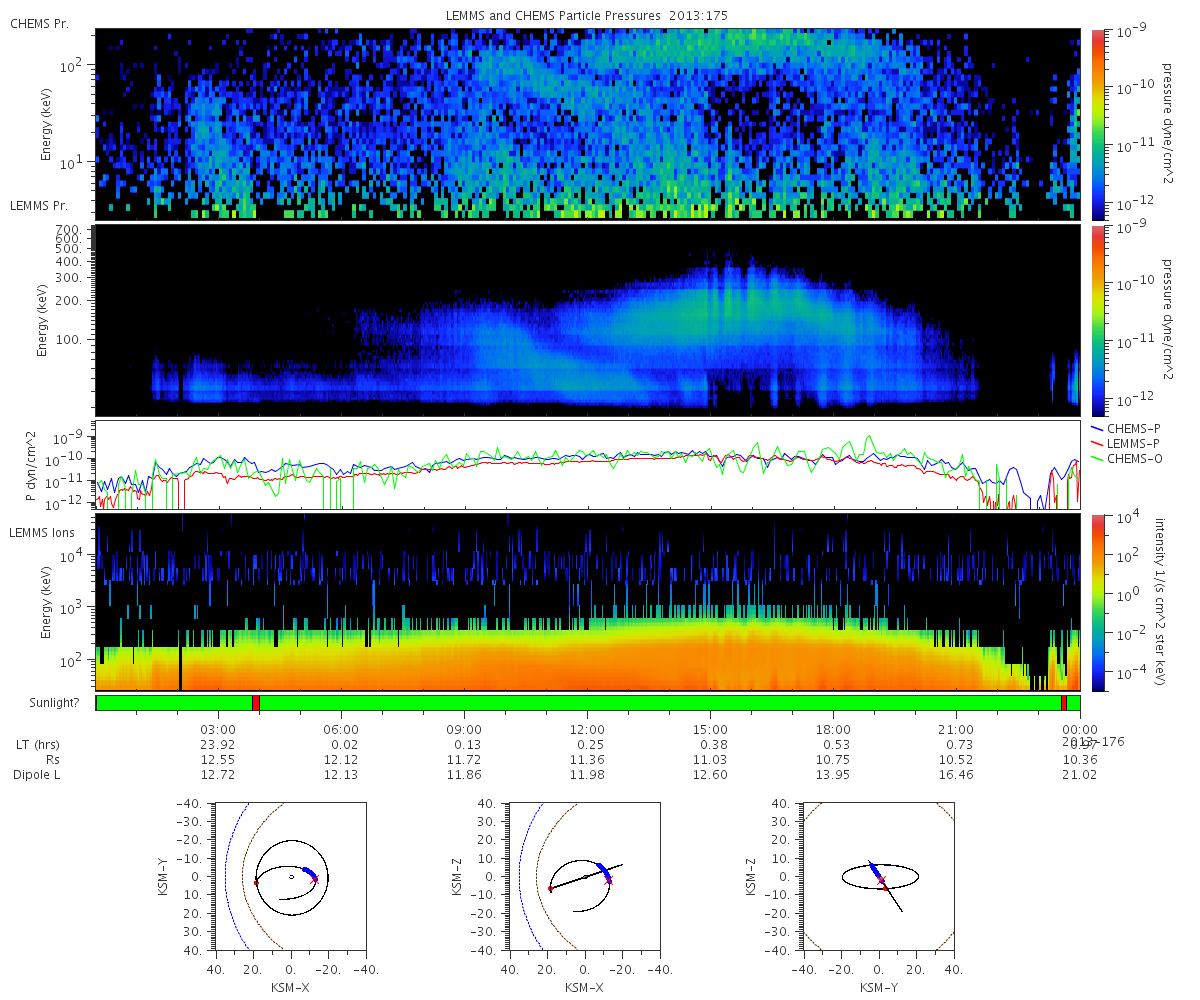Click the 03:00 time tick label
Image resolution: width=1200 pixels, height=1000 pixels.
click(218, 730)
